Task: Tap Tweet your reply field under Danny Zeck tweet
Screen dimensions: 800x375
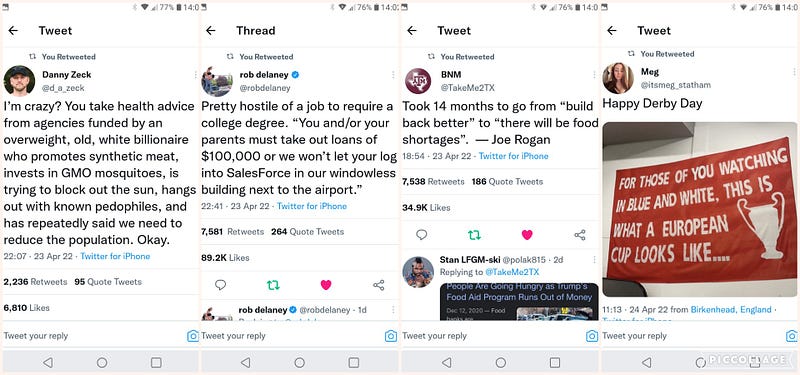Action: 94,336
